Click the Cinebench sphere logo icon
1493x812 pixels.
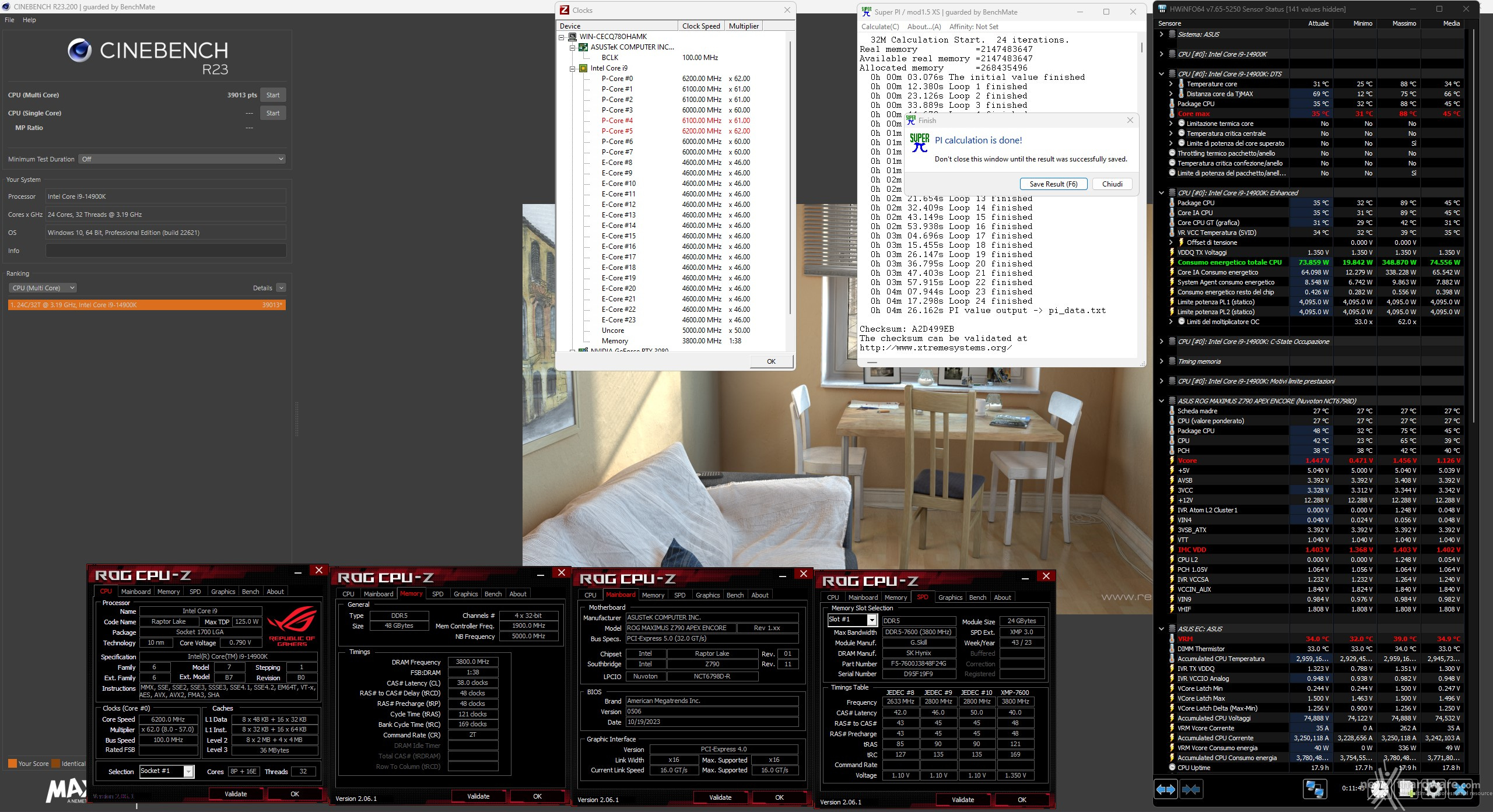click(79, 50)
